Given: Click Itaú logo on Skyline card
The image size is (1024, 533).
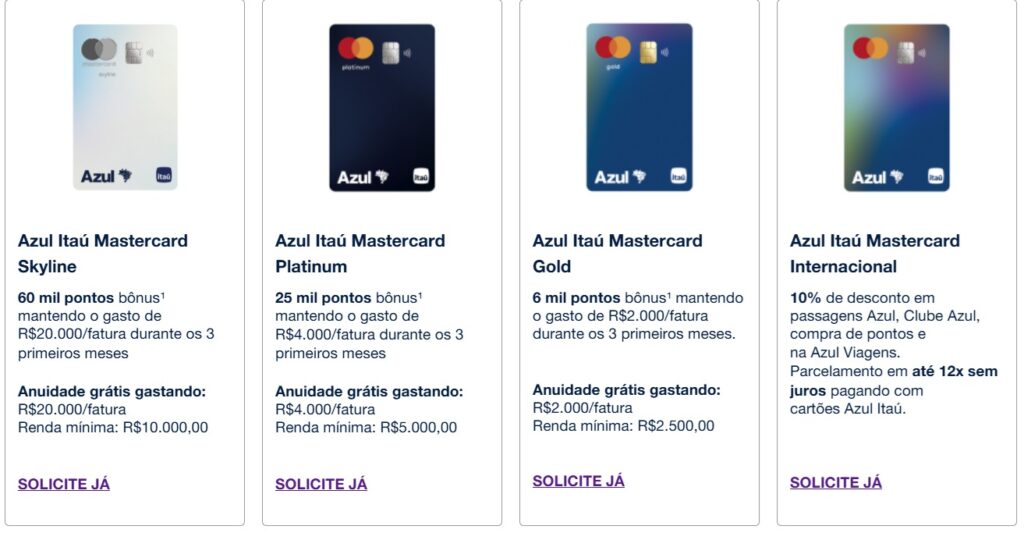Looking at the screenshot, I should [x=164, y=175].
